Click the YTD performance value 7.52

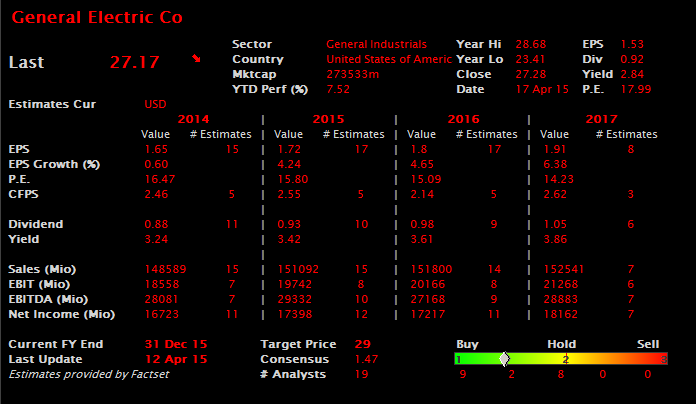point(338,89)
